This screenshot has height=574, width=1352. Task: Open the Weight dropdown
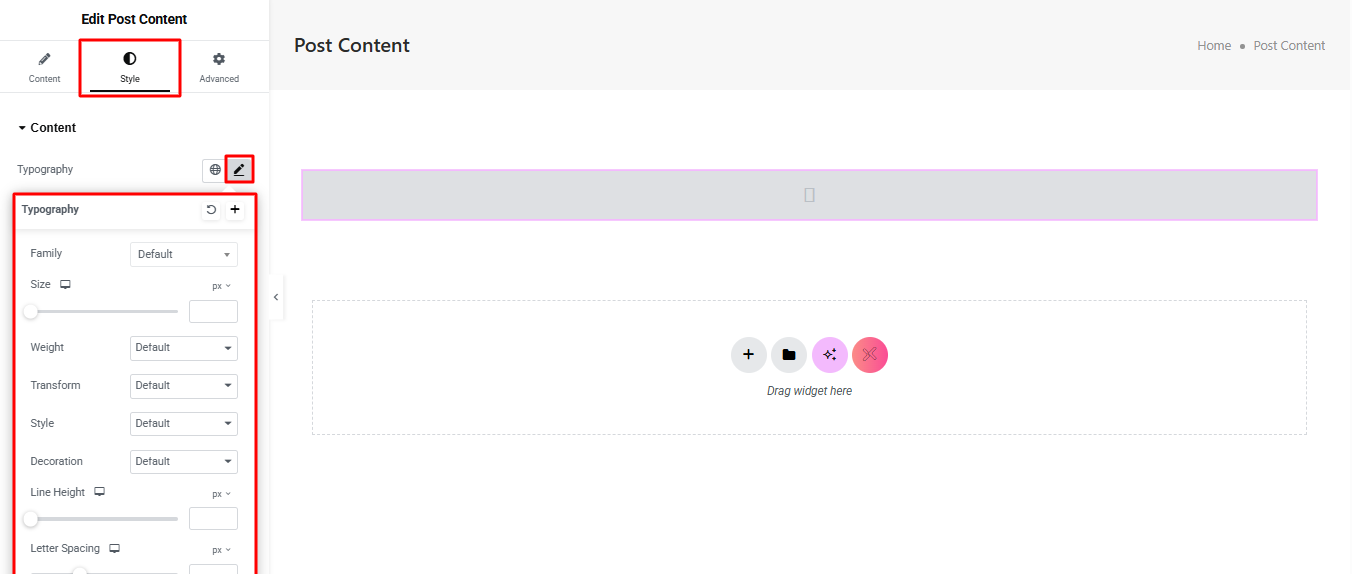[184, 348]
